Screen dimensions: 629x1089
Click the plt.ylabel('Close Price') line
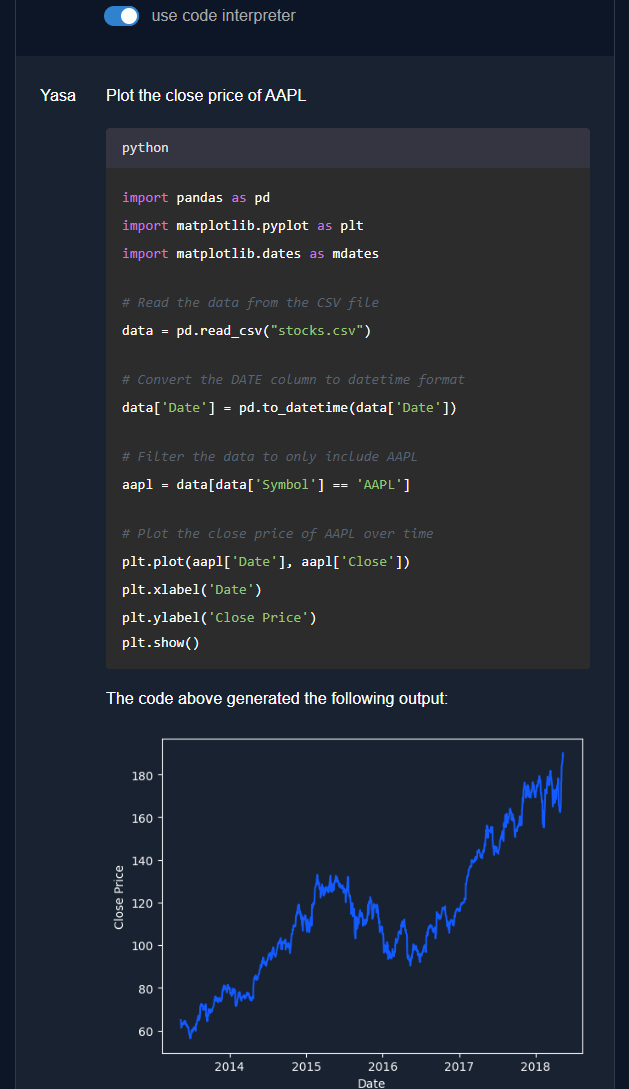pyautogui.click(x=219, y=617)
